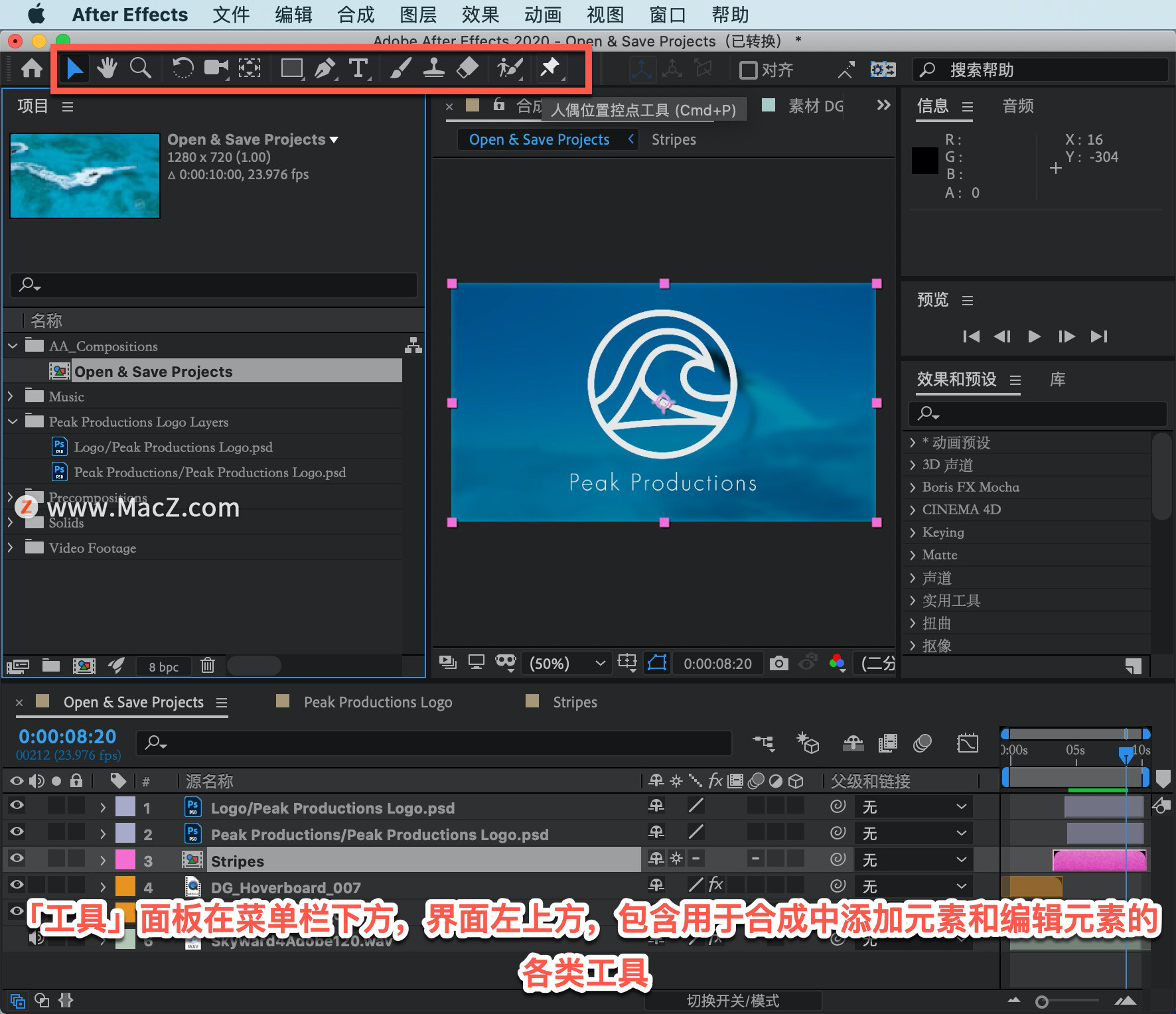Switch to Peak Productions Logo timeline tab
Image resolution: width=1176 pixels, height=1014 pixels.
coord(378,702)
